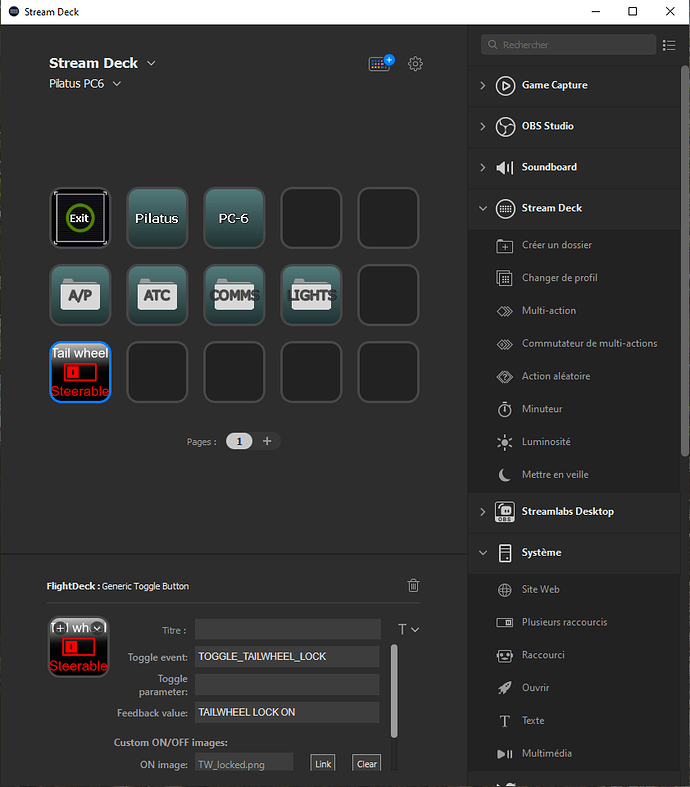Select the Minuteur action
Screen dimensions: 690x787
[x=574, y=409]
